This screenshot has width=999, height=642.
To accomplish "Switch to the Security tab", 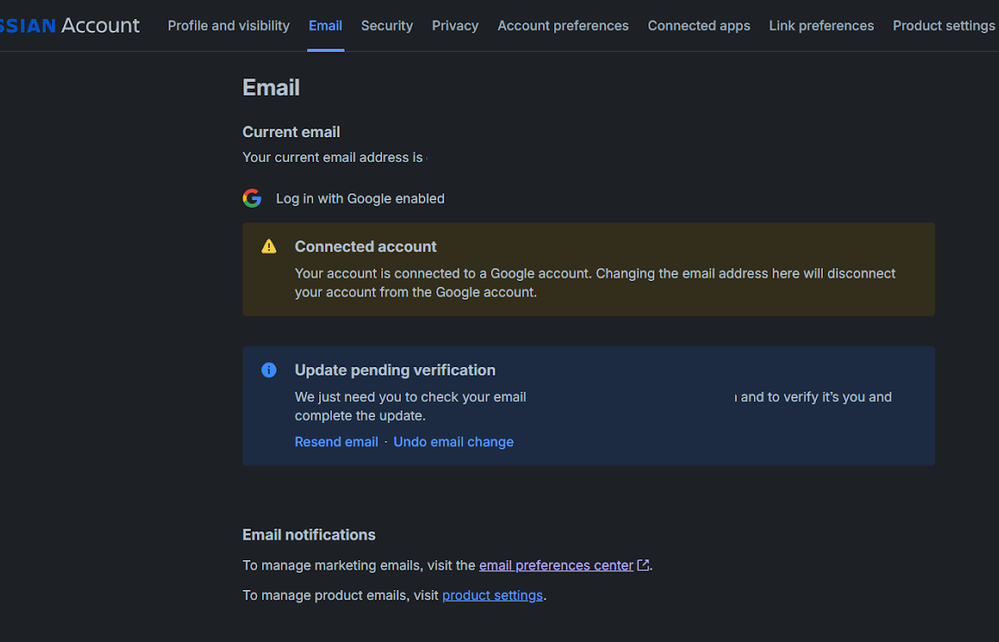I will point(387,25).
